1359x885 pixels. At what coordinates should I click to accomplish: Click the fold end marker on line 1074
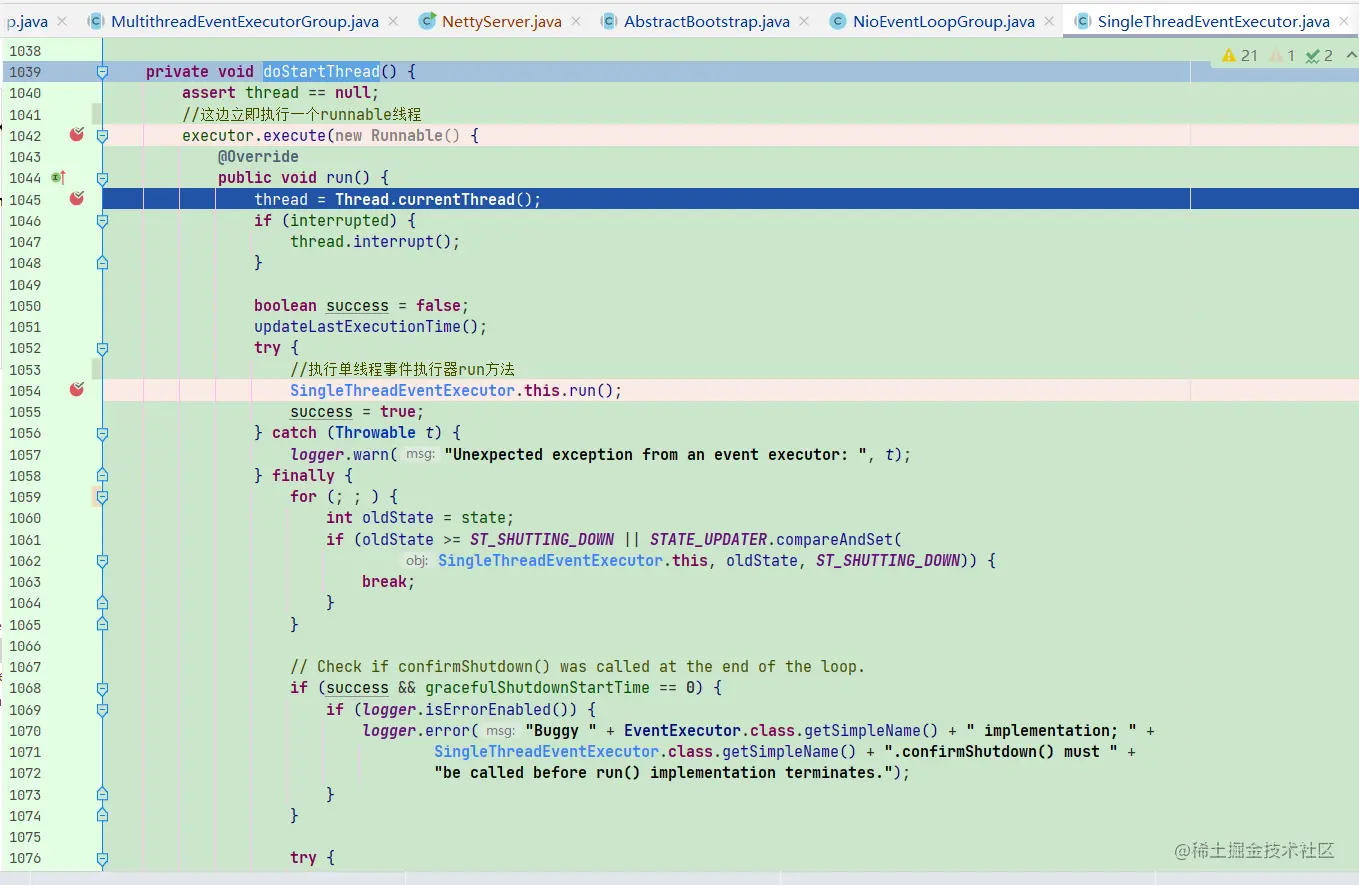click(x=102, y=815)
